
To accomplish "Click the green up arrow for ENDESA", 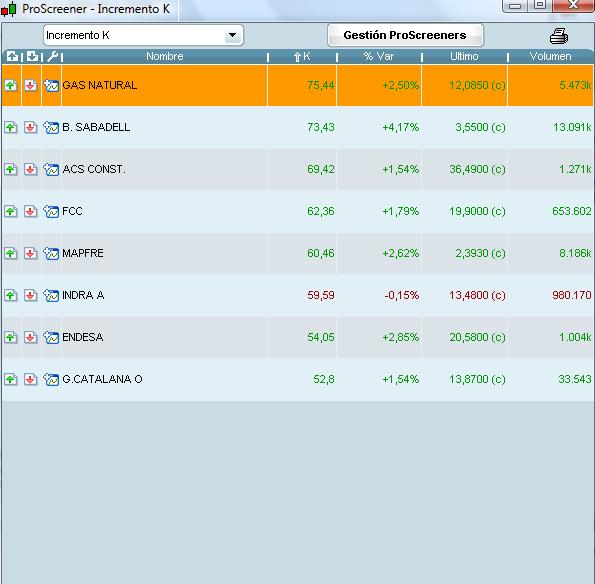I will click(11, 337).
